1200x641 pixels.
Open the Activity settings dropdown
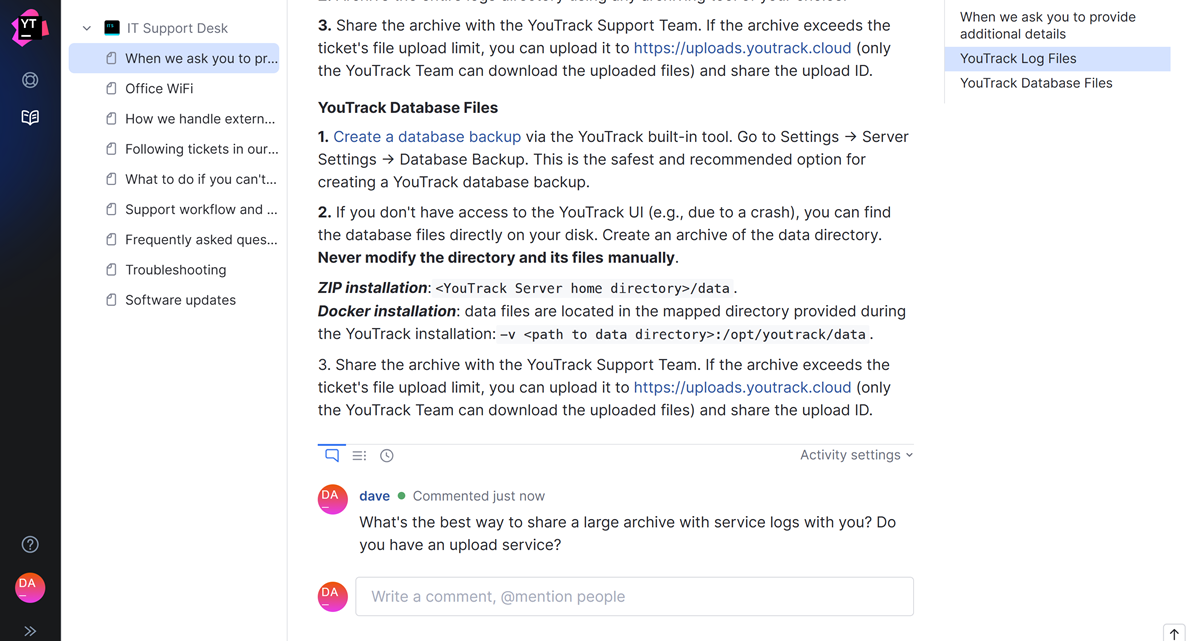[856, 455]
